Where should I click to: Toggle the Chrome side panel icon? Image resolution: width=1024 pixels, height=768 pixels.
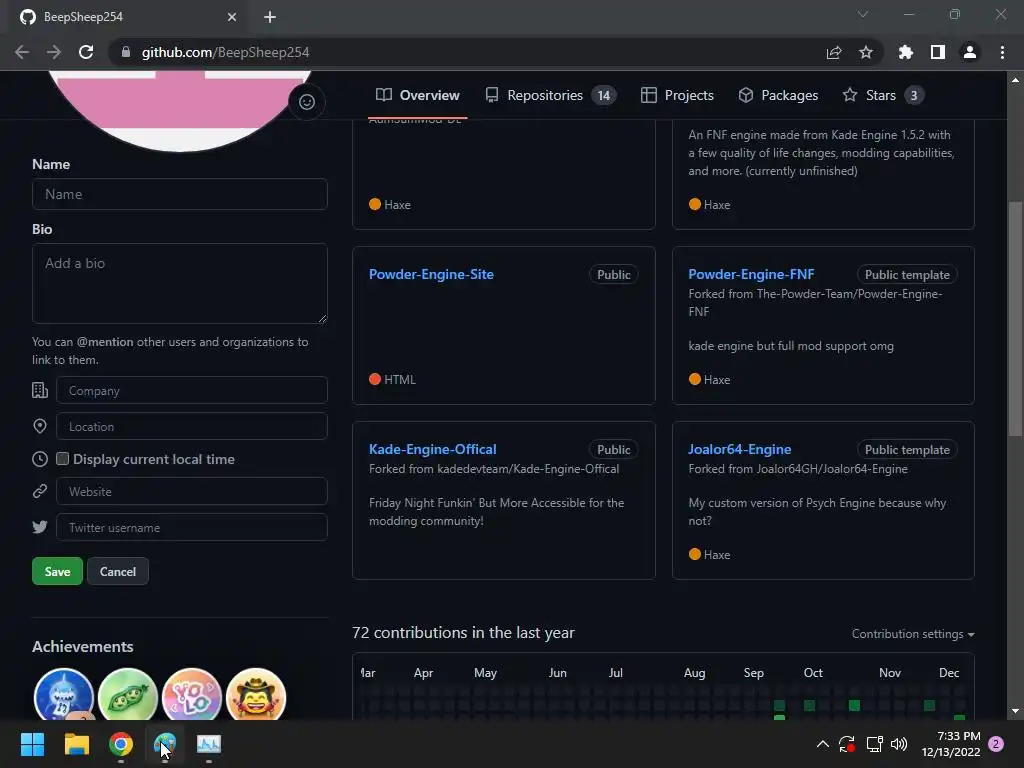[938, 52]
